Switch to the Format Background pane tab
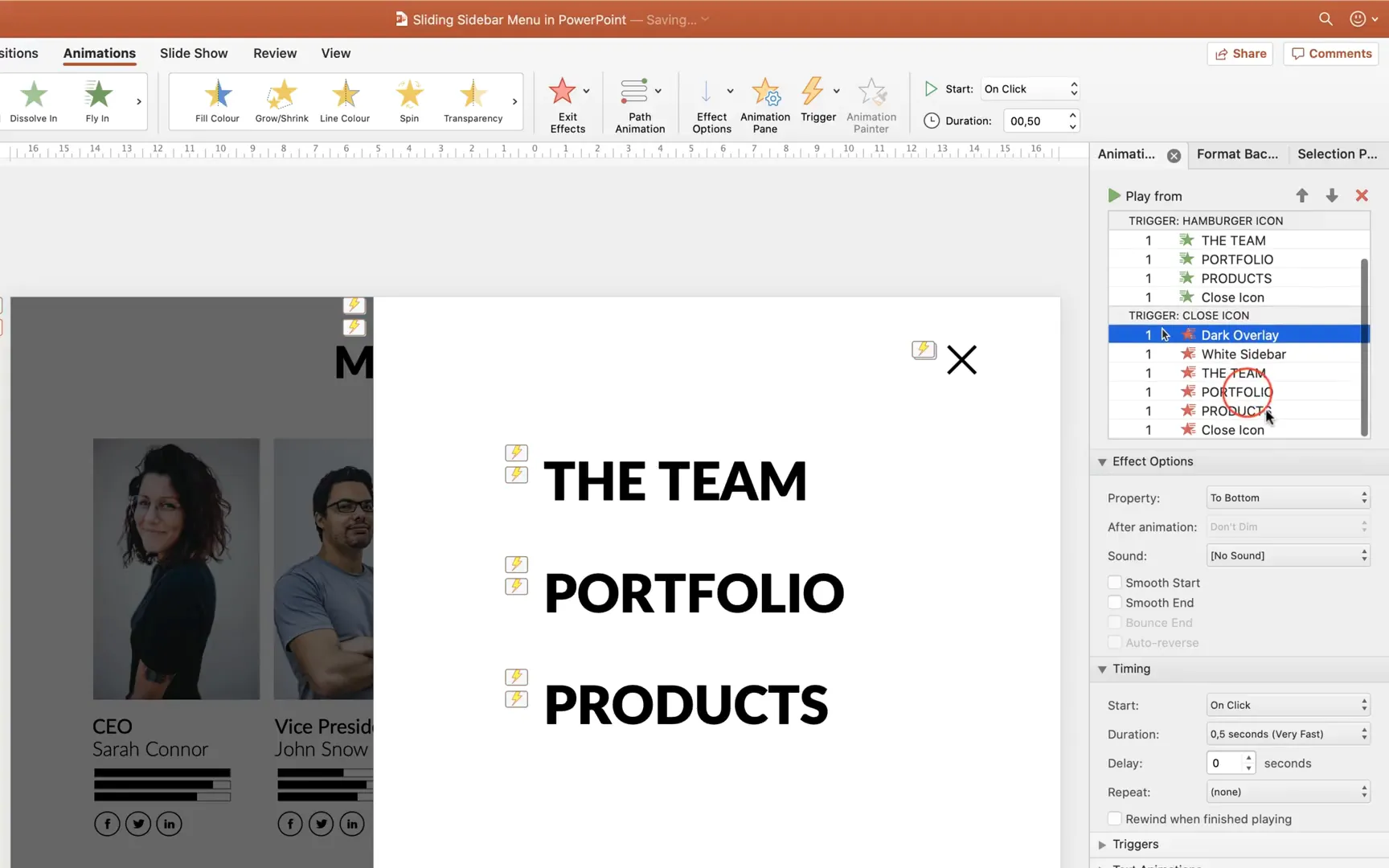 point(1237,154)
